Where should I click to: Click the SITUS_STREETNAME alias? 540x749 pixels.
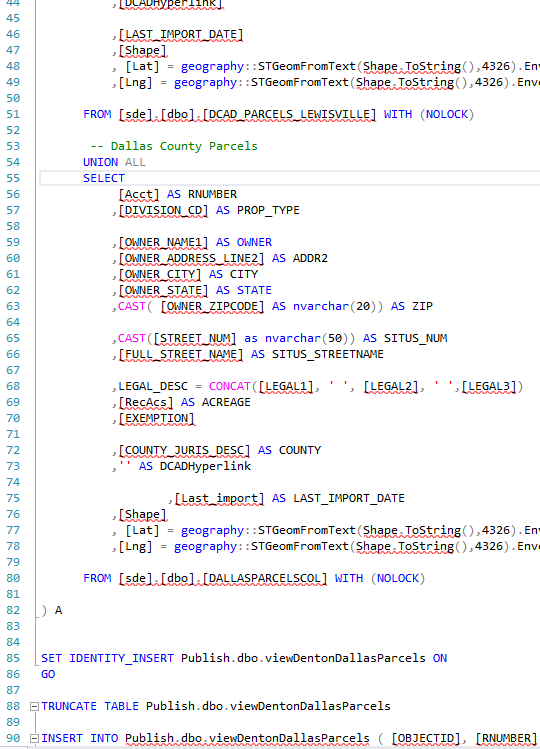coord(328,354)
